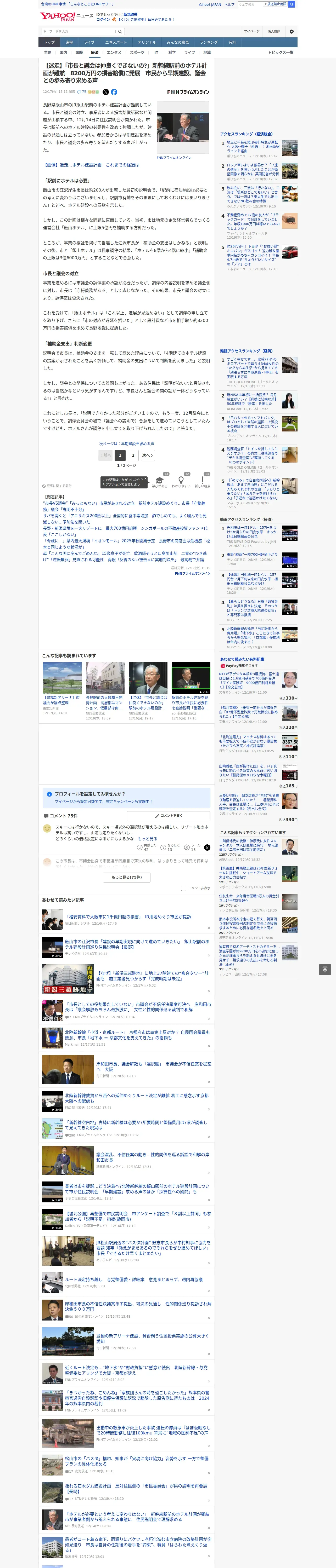
Task: Click the scroll-to-top arrow button
Action: pos(325,970)
